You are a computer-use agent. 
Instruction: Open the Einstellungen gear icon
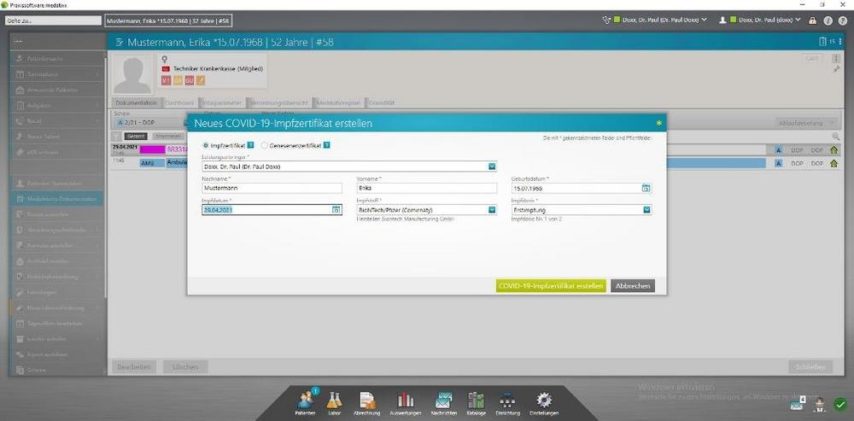[x=544, y=399]
